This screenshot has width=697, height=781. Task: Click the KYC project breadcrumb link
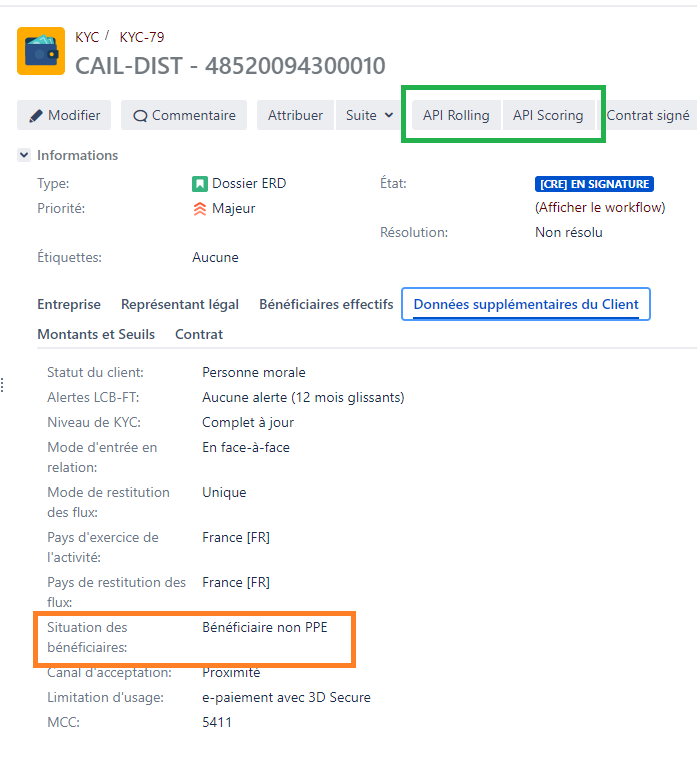tap(87, 37)
